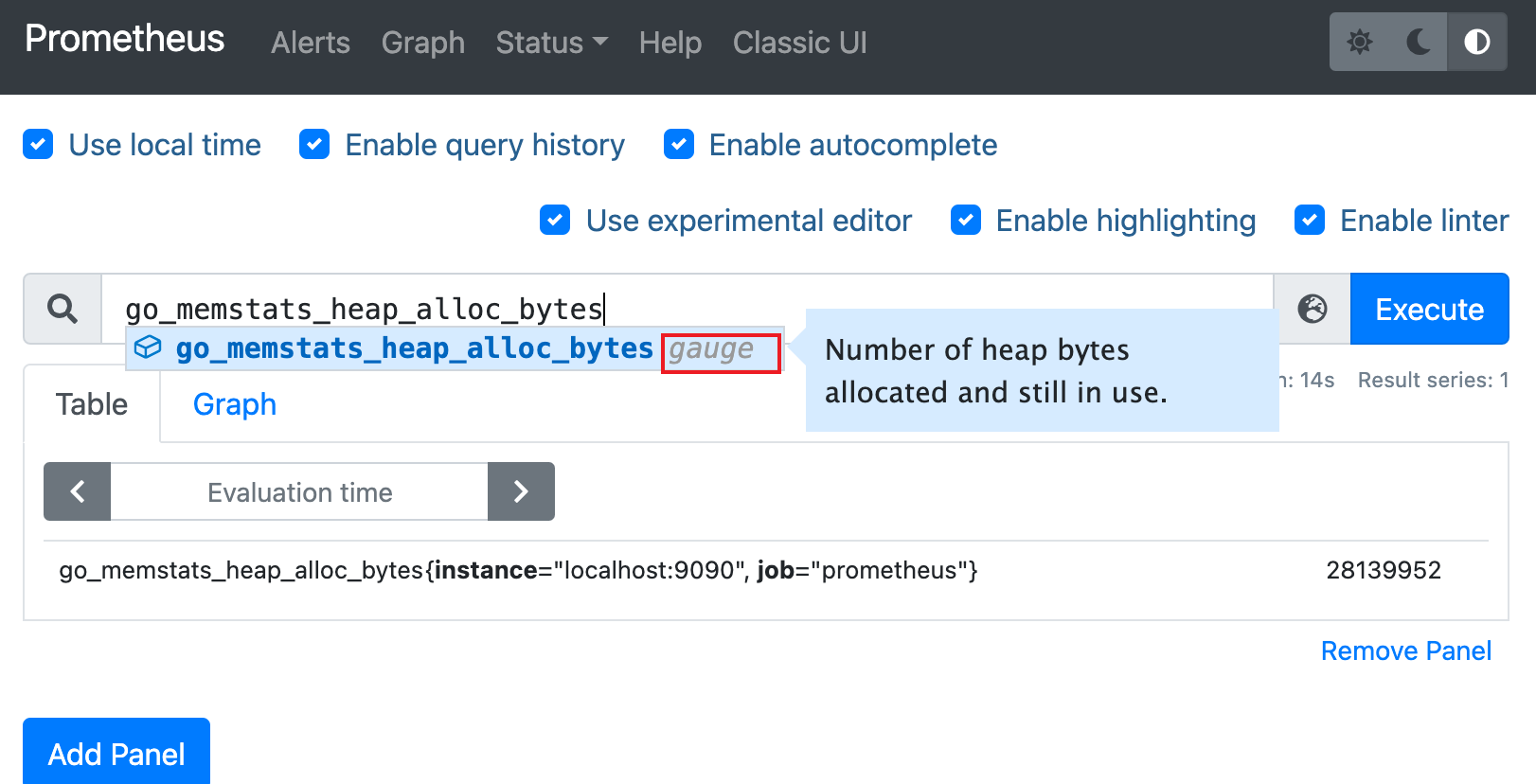1536x784 pixels.
Task: Select go_memstats_heap_alloc_bytes autocomplete suggestion
Action: (414, 348)
